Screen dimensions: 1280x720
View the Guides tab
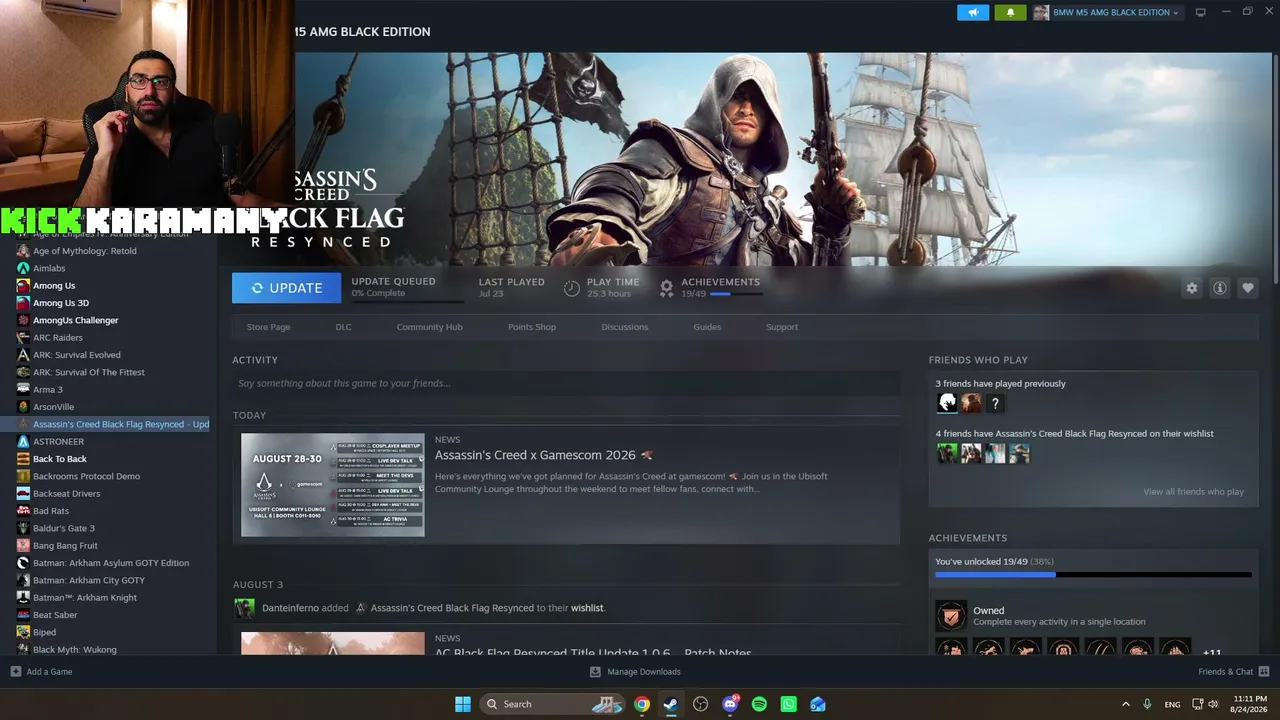point(707,327)
